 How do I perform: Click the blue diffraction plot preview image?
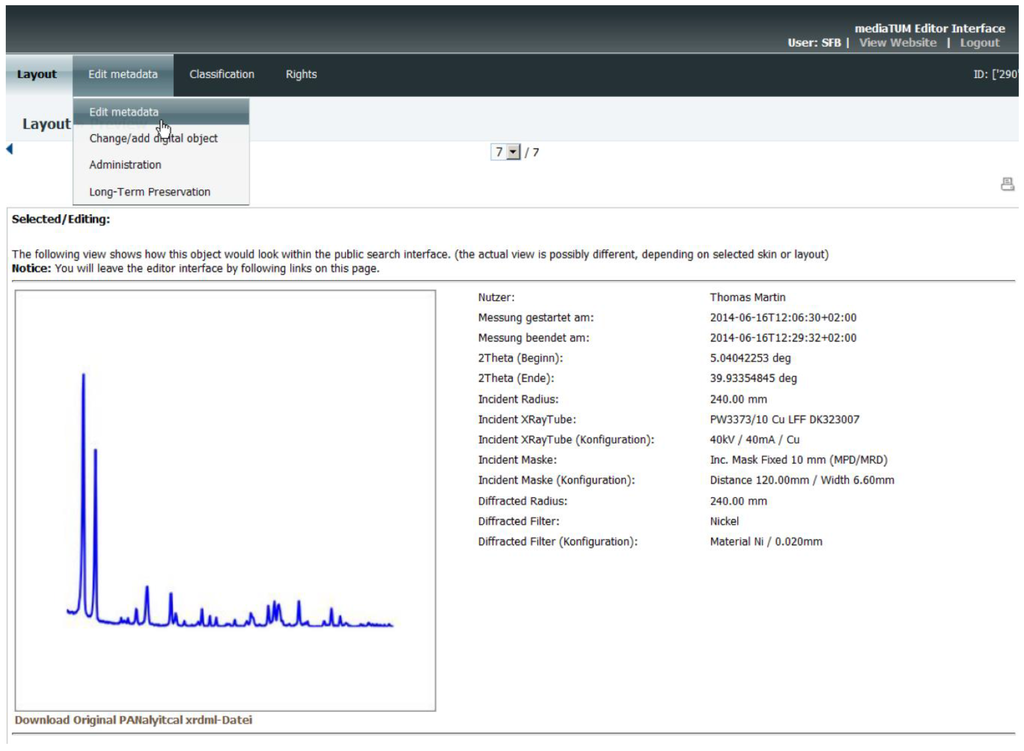coord(225,500)
